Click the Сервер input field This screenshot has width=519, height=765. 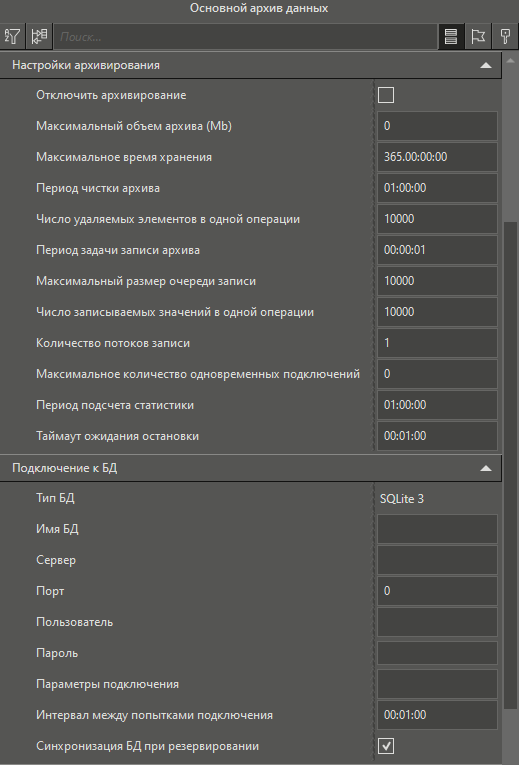pyautogui.click(x=437, y=560)
